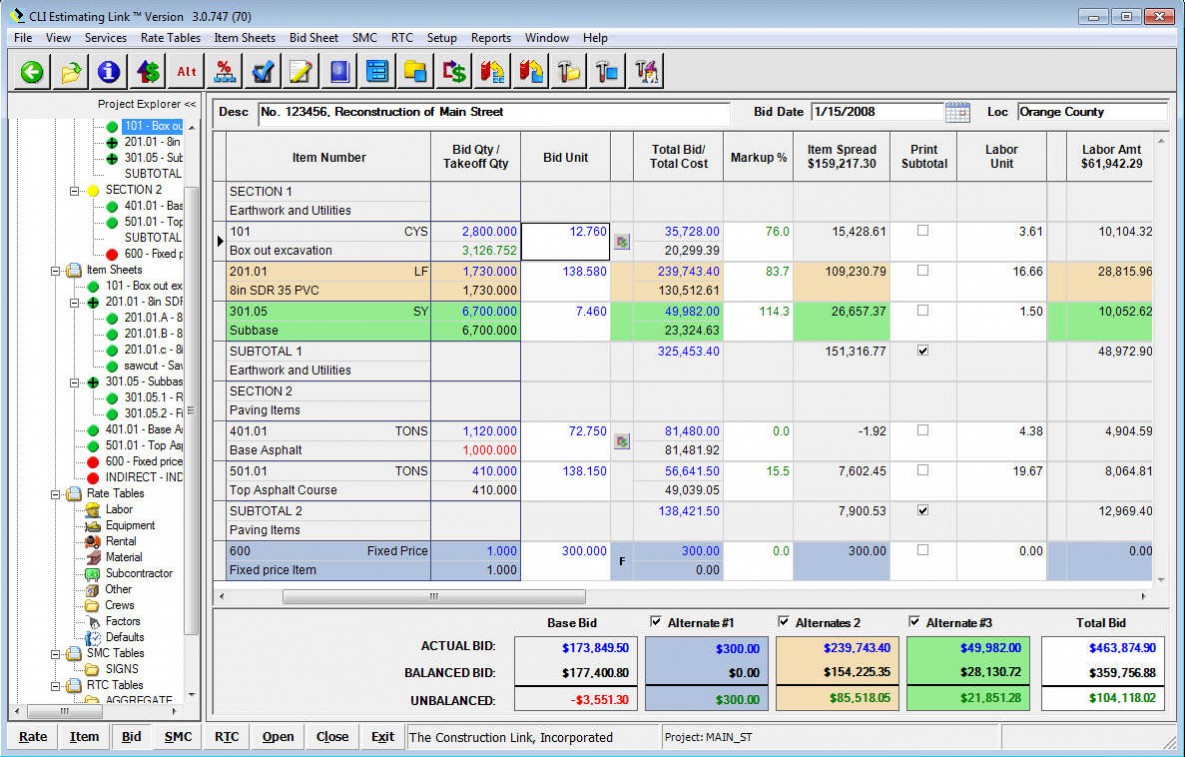This screenshot has width=1185, height=757.
Task: Click the small icon in the 101 row
Action: (x=621, y=242)
